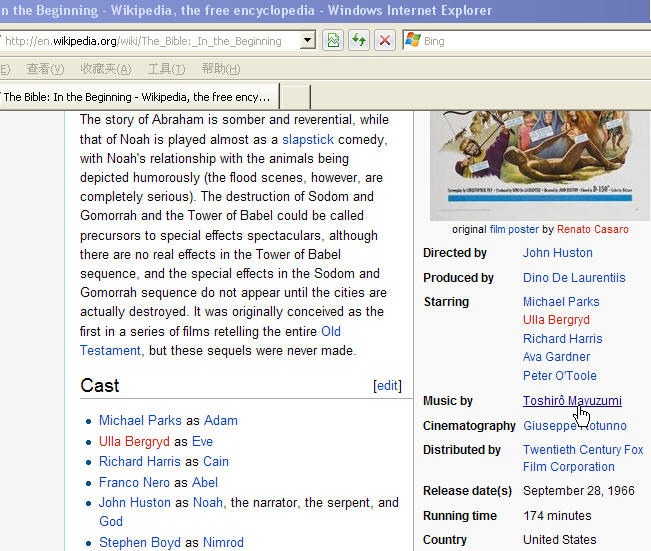Viewport: 651px width, 551px height.
Task: Click the red stop loading icon
Action: (385, 40)
